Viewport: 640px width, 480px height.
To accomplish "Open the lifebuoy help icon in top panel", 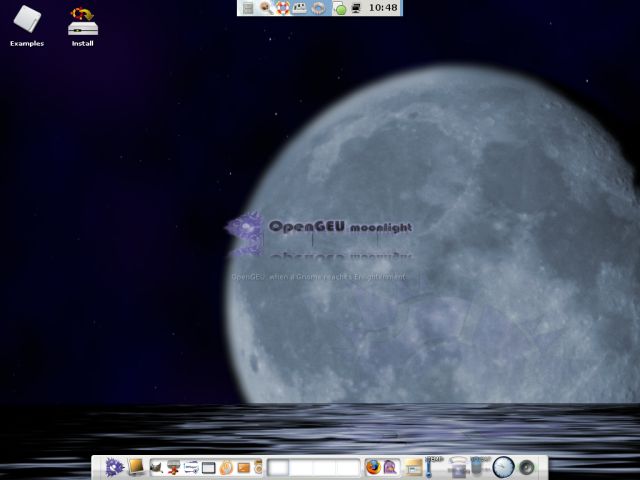I will pyautogui.click(x=282, y=8).
